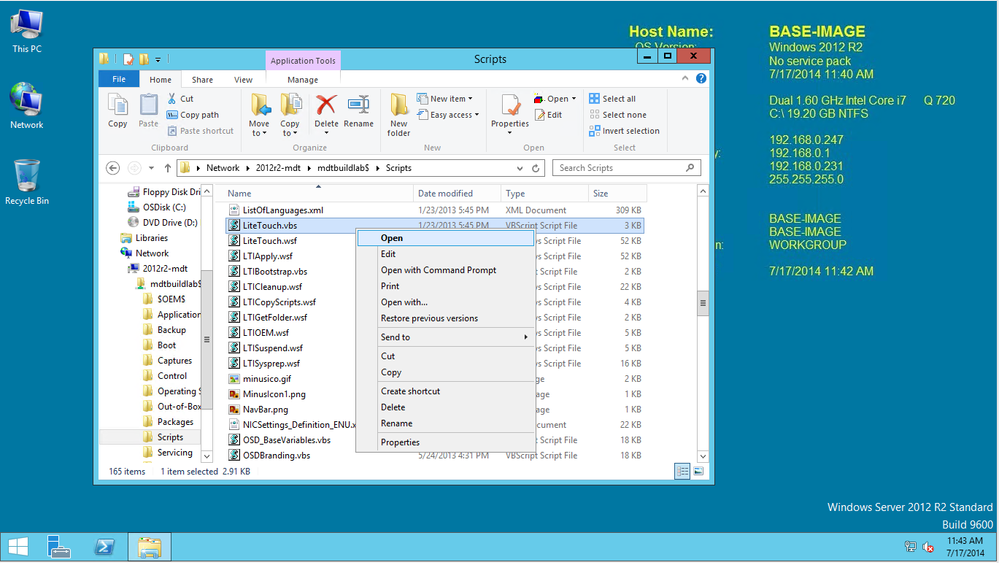
Task: Click the red Delete icon in ribbon
Action: [x=326, y=106]
